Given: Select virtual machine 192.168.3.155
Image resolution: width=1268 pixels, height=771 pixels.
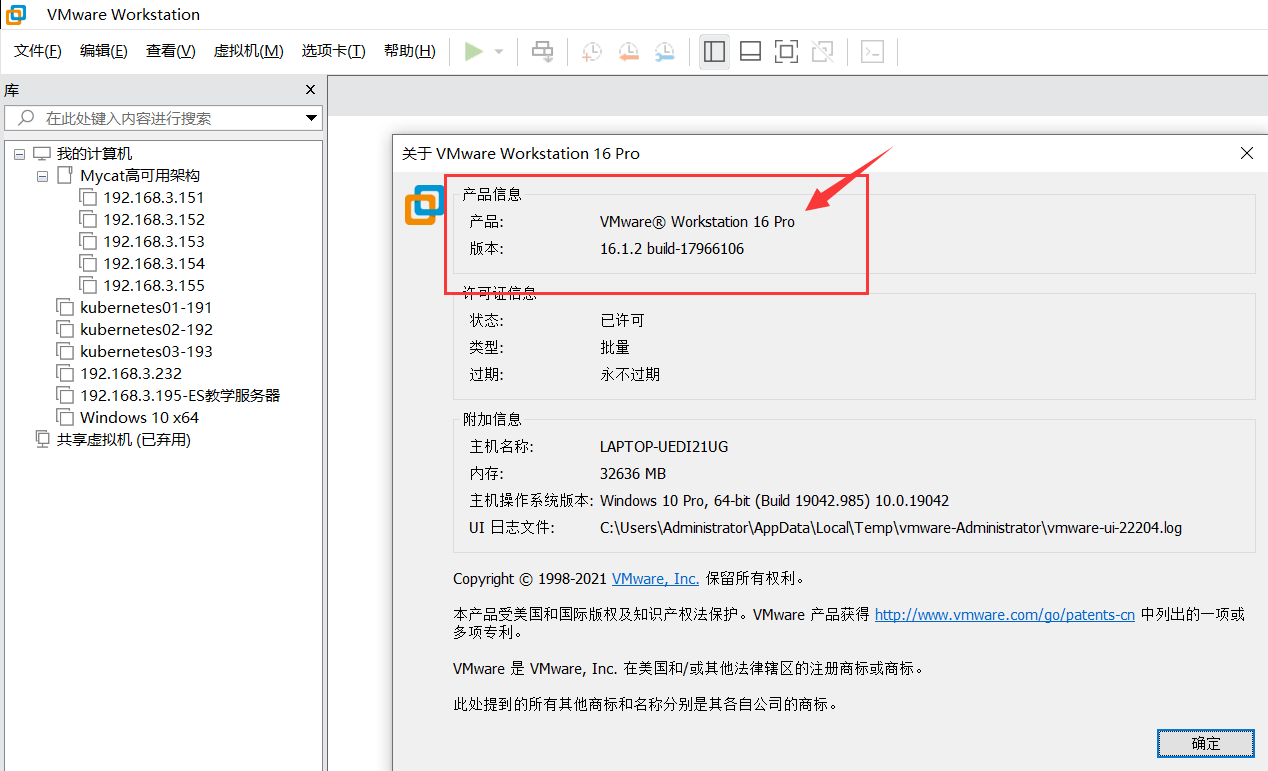Looking at the screenshot, I should 154,286.
